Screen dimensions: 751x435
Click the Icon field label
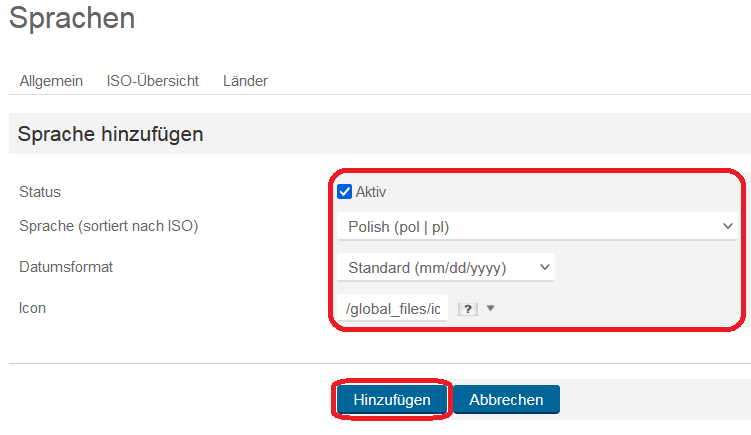coord(33,308)
